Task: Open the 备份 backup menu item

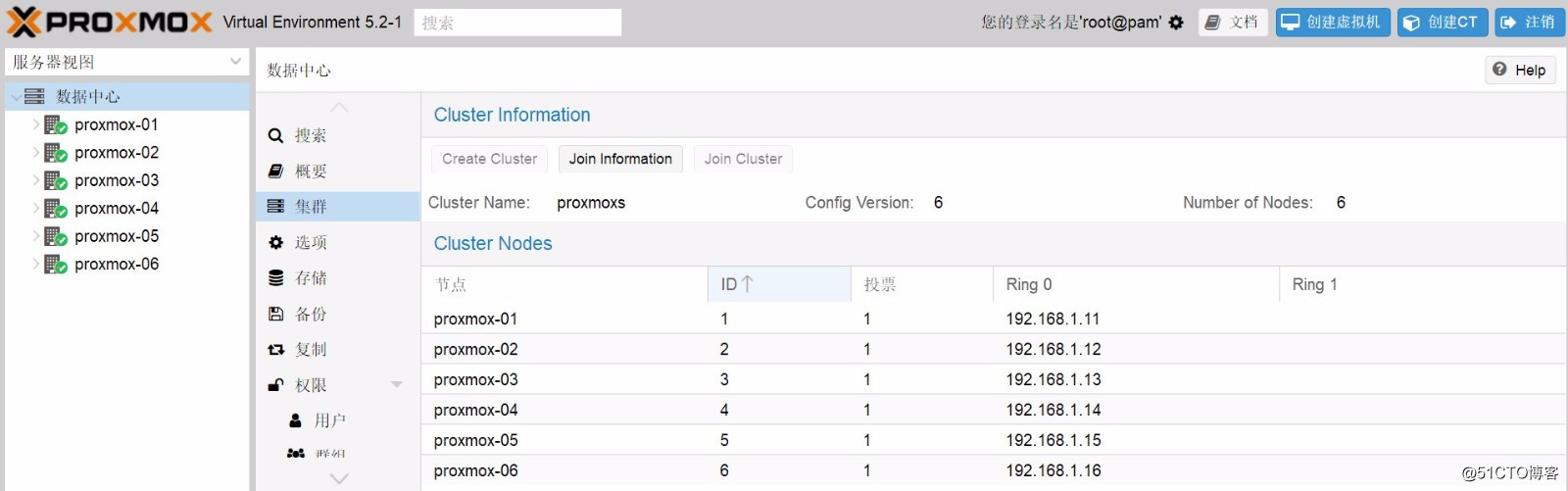Action: [338, 314]
